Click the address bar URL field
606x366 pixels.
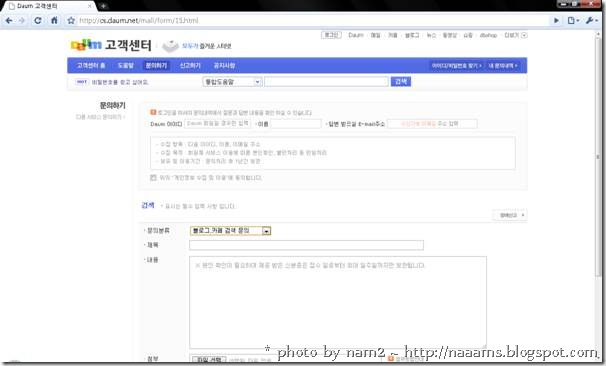point(309,20)
